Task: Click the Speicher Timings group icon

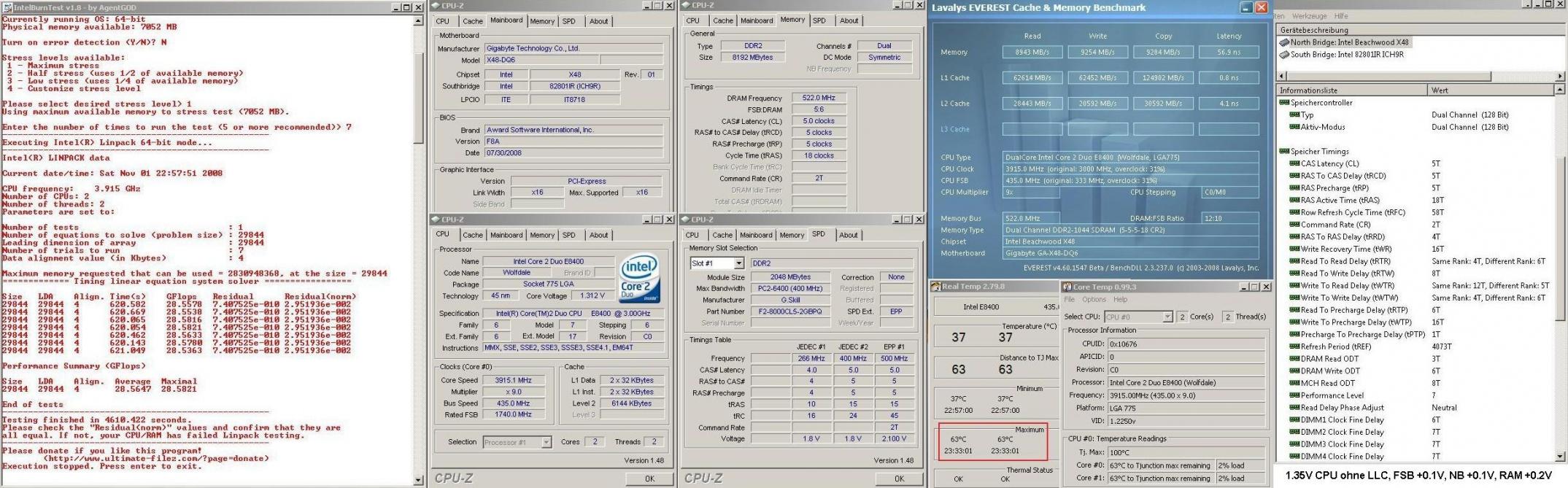Action: 1284,151
